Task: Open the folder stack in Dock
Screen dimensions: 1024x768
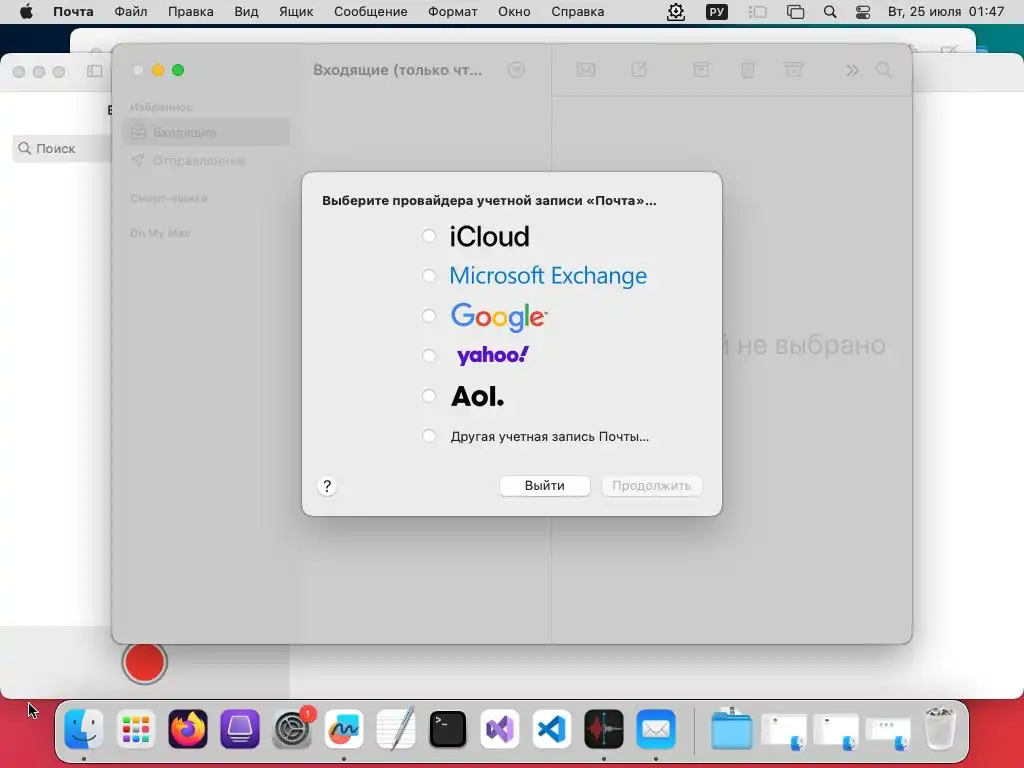Action: 731,729
